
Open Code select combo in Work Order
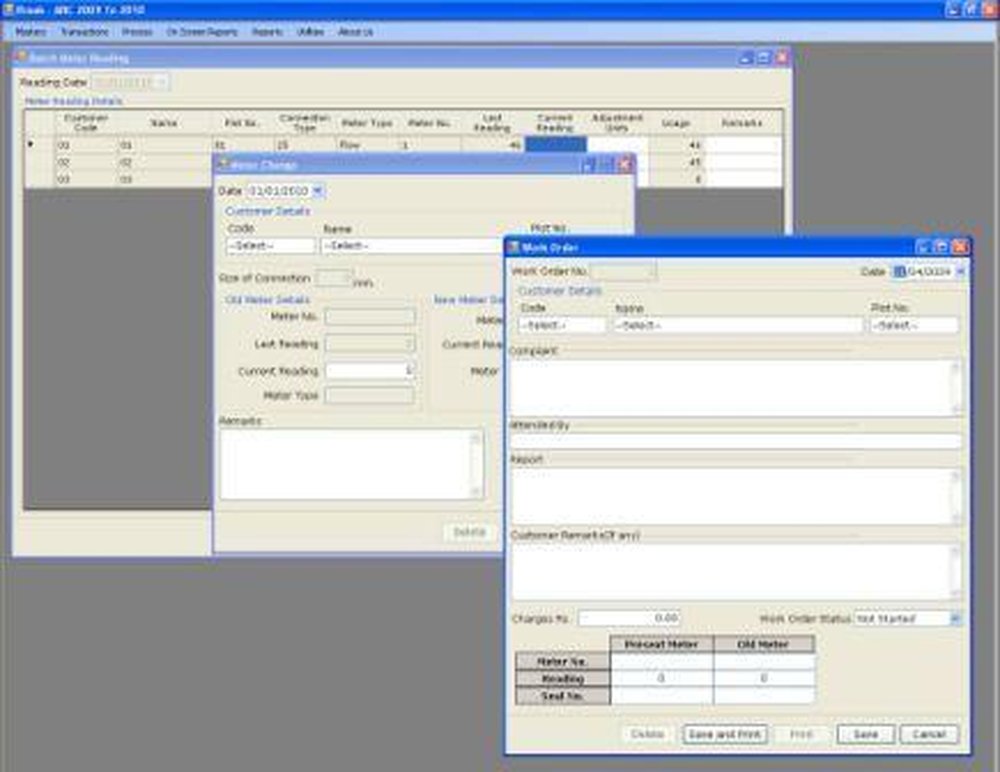[x=562, y=325]
